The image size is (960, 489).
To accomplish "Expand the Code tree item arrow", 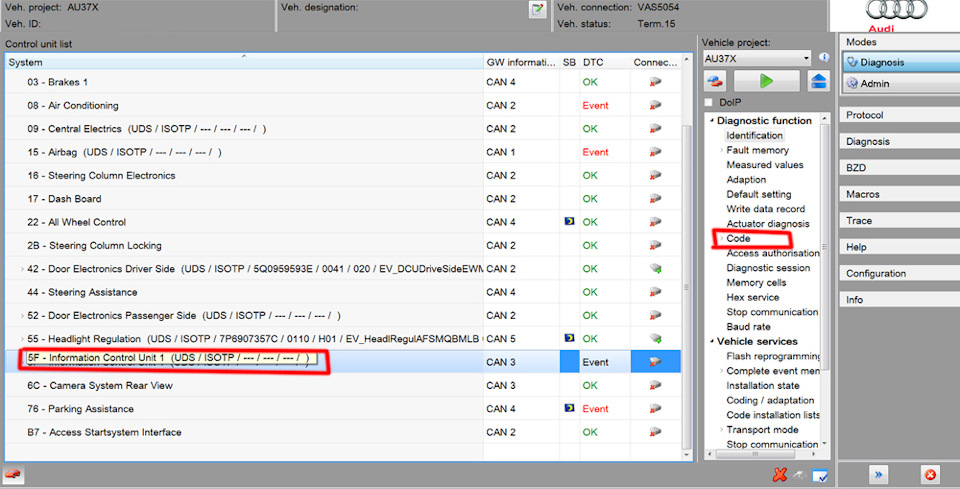I will [721, 239].
